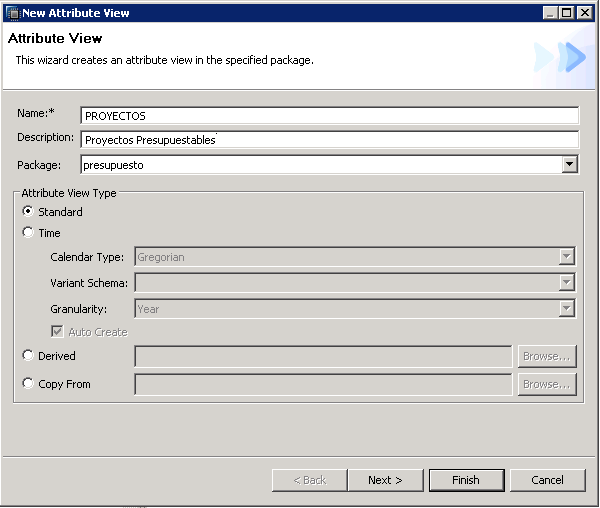Click the New Attribute View window icon
This screenshot has height=508, width=600.
point(13,12)
